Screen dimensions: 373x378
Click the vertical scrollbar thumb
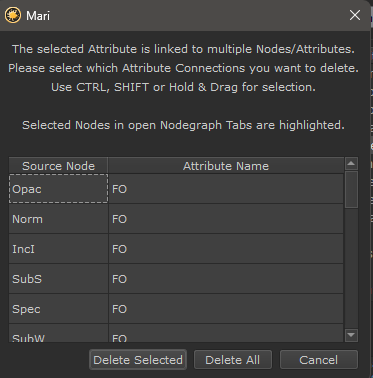(x=351, y=189)
